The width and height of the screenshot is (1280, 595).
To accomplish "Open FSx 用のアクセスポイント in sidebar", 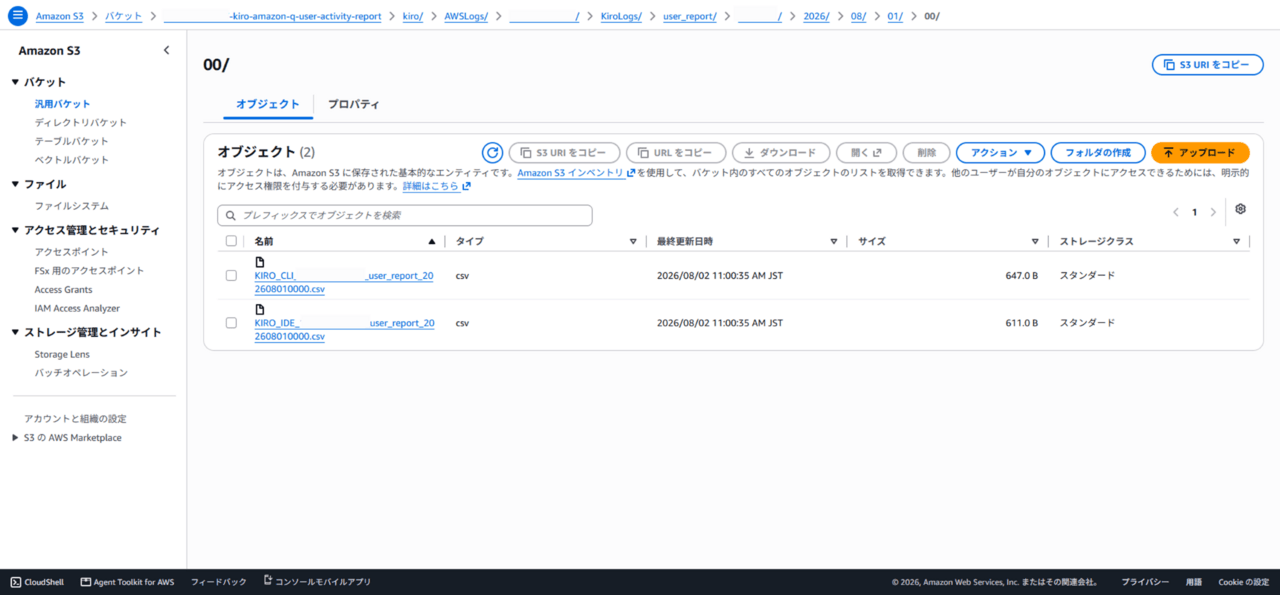I will [x=90, y=271].
